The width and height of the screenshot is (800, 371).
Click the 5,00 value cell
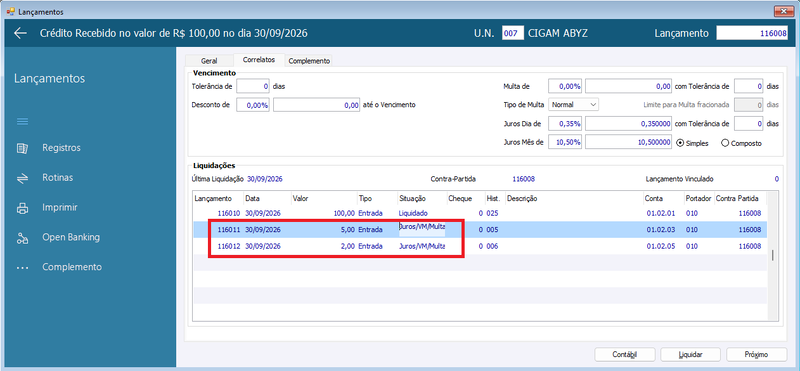[347, 230]
